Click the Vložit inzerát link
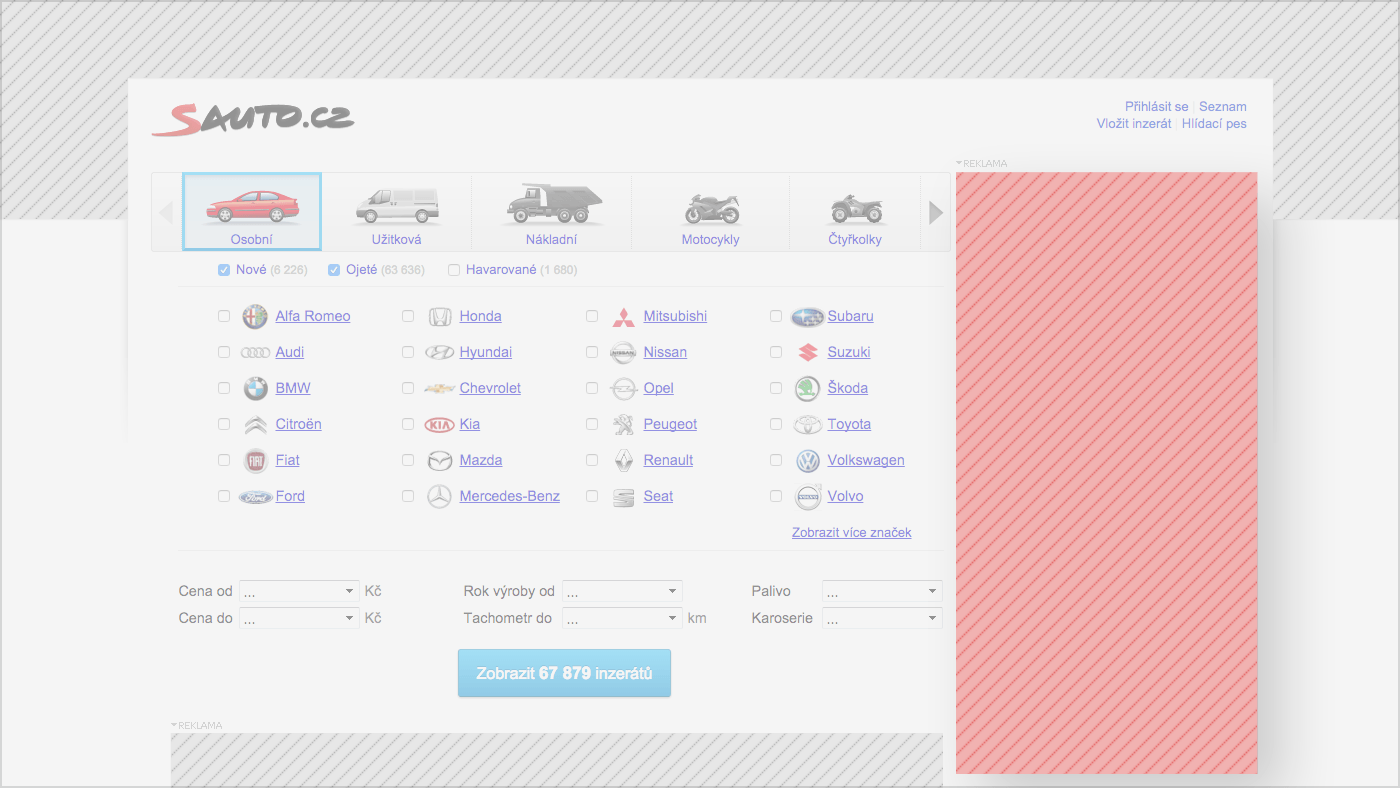1400x788 pixels. point(1133,124)
